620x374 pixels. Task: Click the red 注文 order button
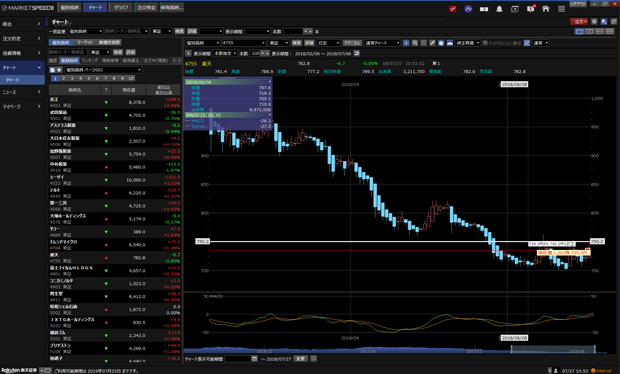point(579,21)
